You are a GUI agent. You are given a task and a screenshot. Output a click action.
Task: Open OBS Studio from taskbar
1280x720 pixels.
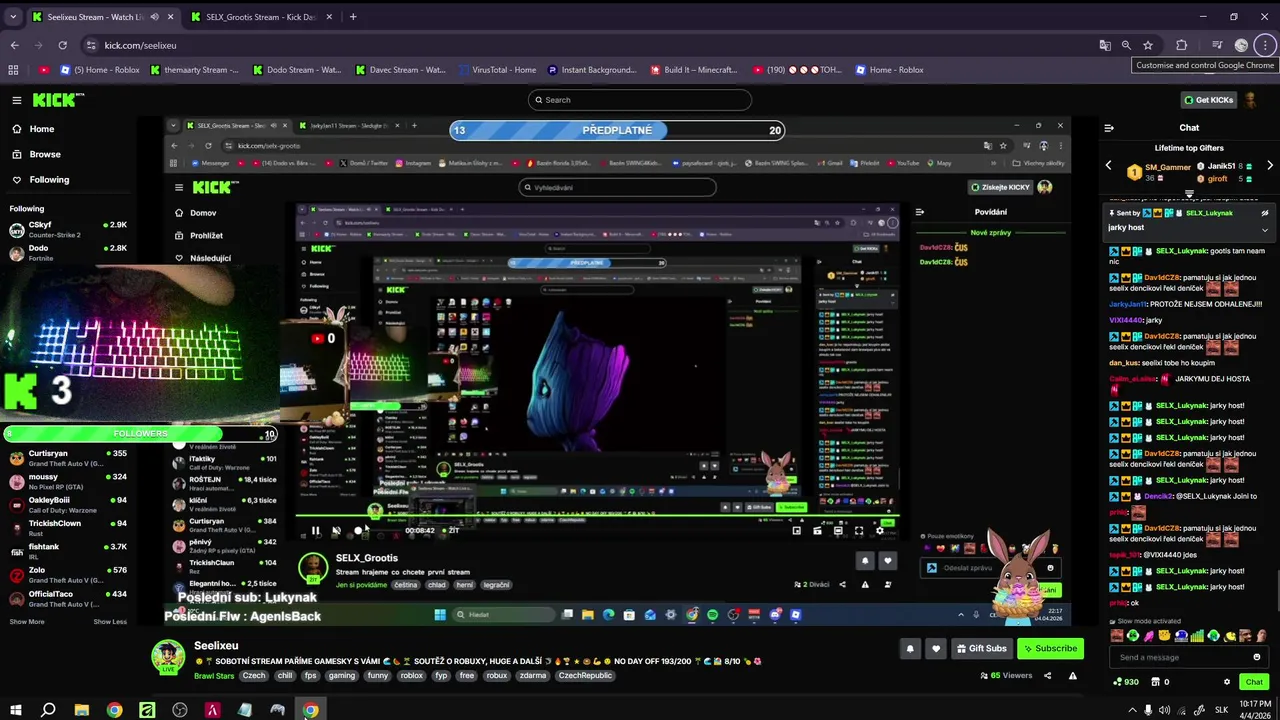(x=180, y=710)
